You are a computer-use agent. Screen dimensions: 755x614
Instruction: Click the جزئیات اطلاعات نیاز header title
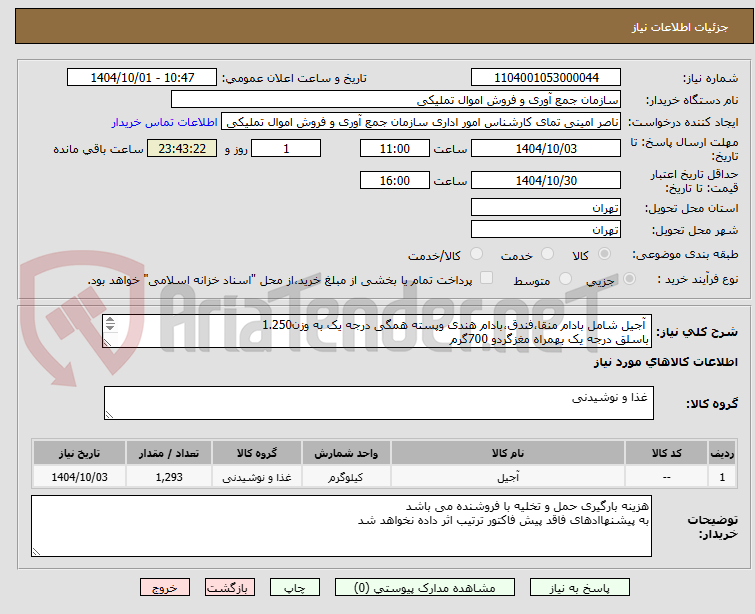click(x=680, y=27)
